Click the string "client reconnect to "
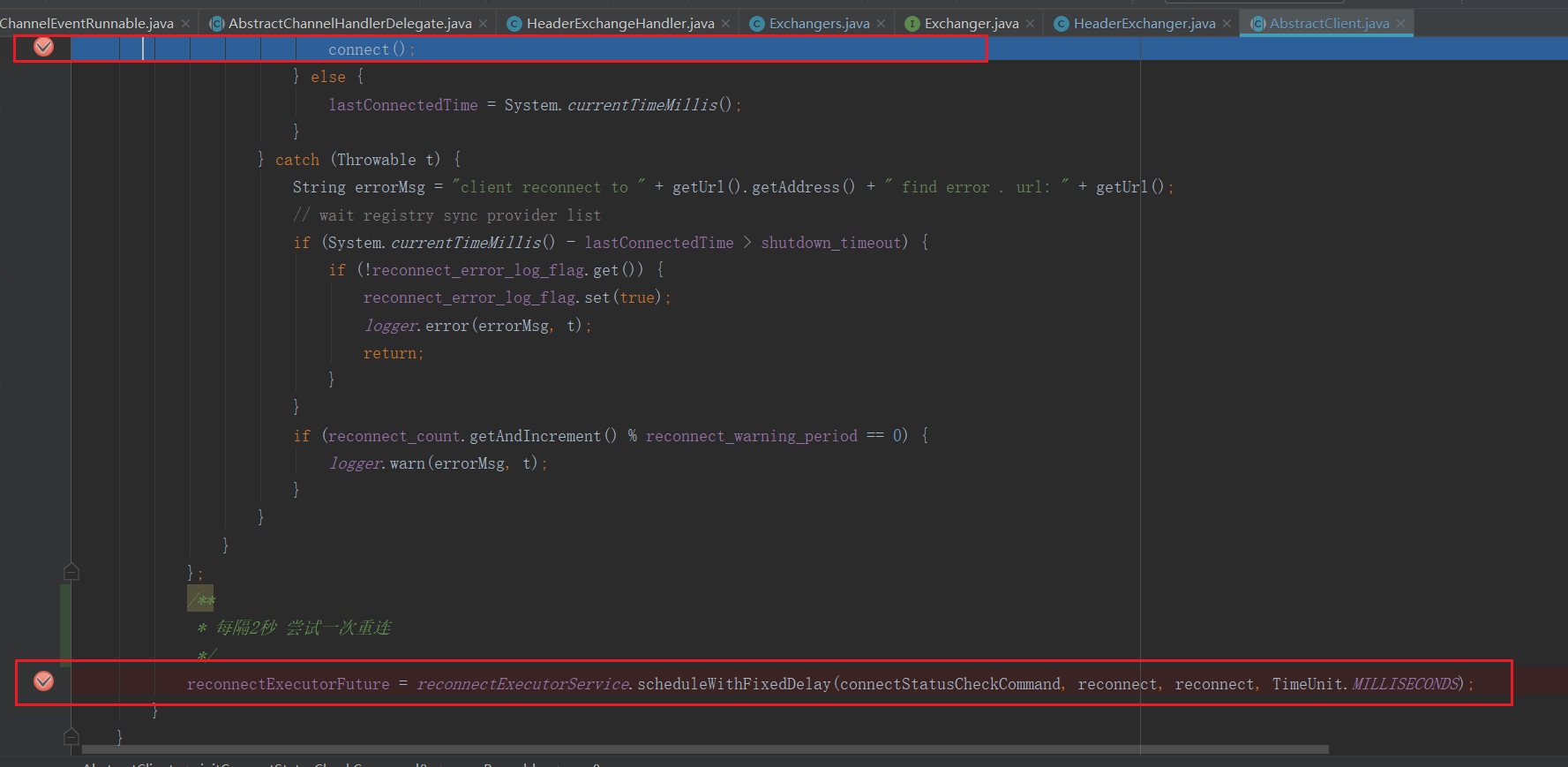 click(x=549, y=187)
